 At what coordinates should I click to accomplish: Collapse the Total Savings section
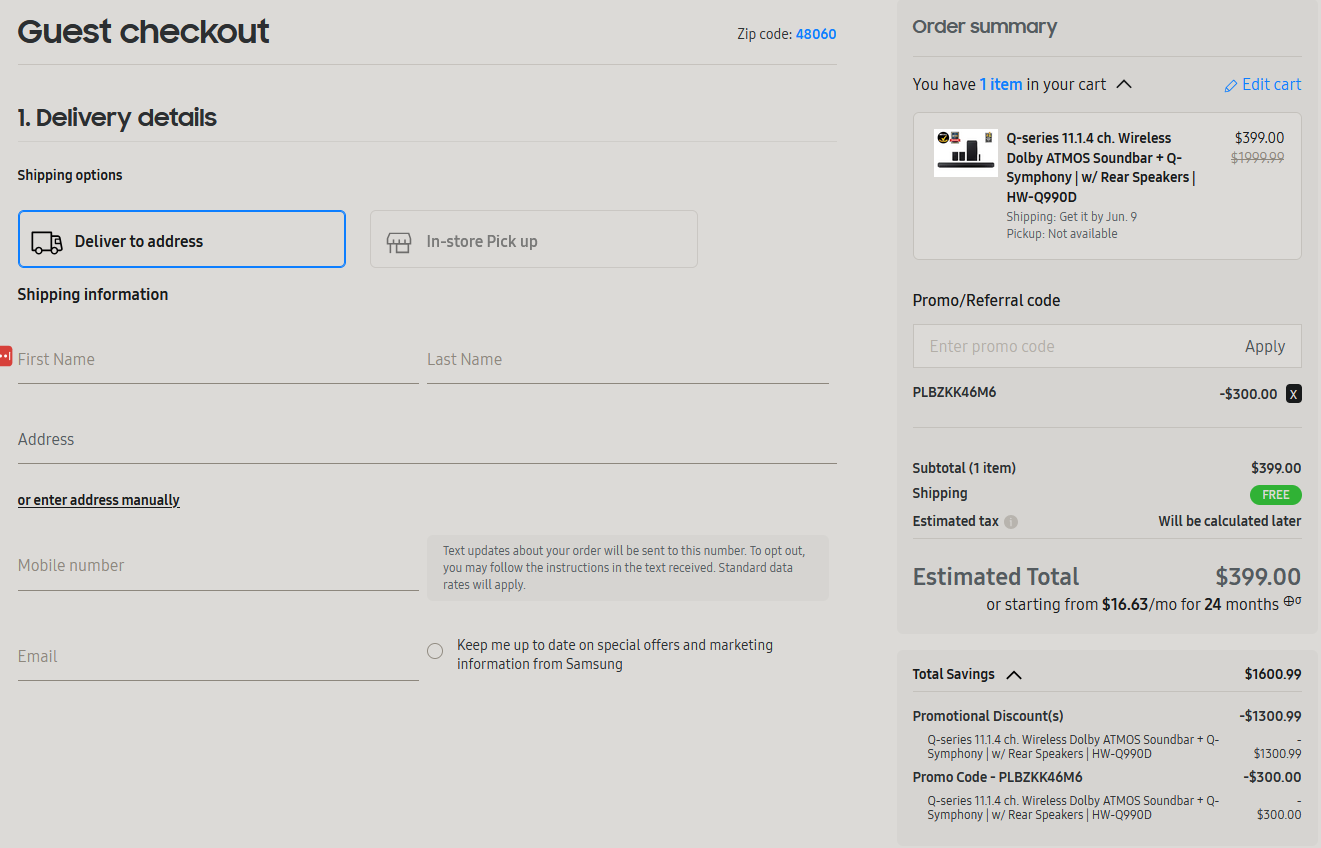pyautogui.click(x=1013, y=675)
